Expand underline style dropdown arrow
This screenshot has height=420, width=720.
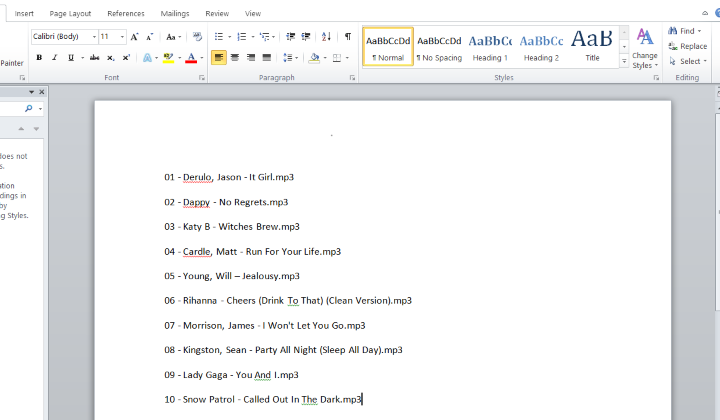(x=82, y=58)
